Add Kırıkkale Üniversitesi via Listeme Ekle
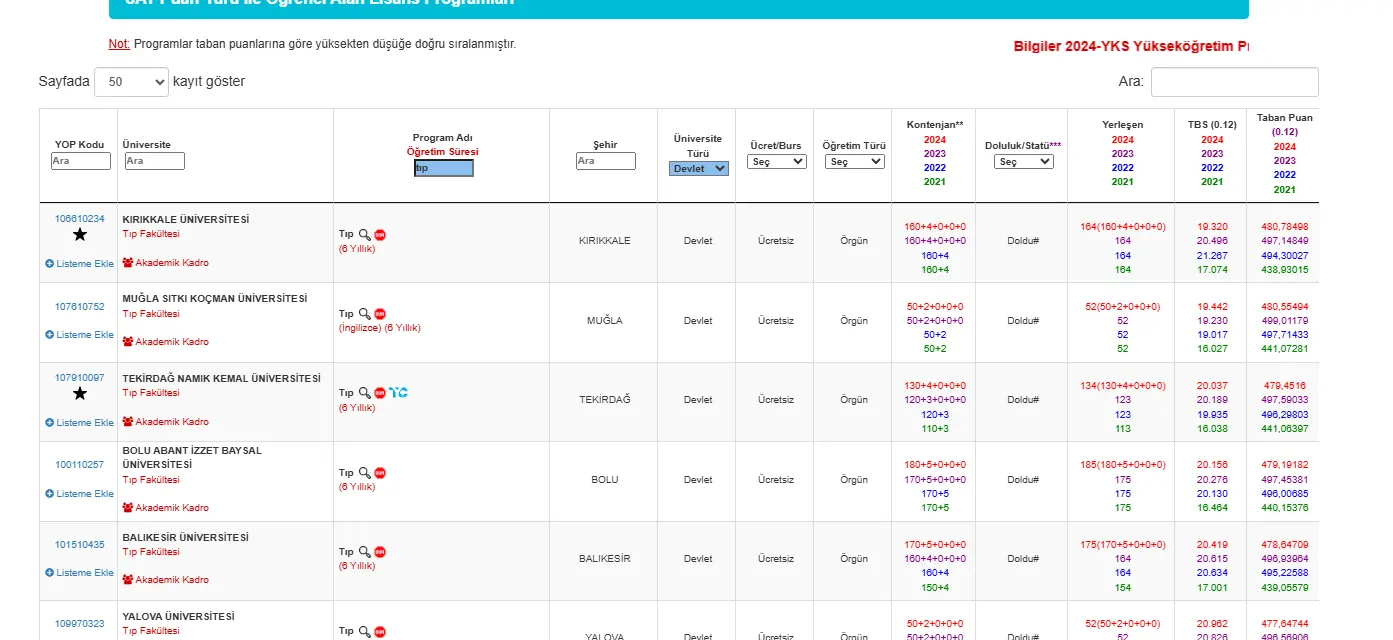 pos(80,264)
